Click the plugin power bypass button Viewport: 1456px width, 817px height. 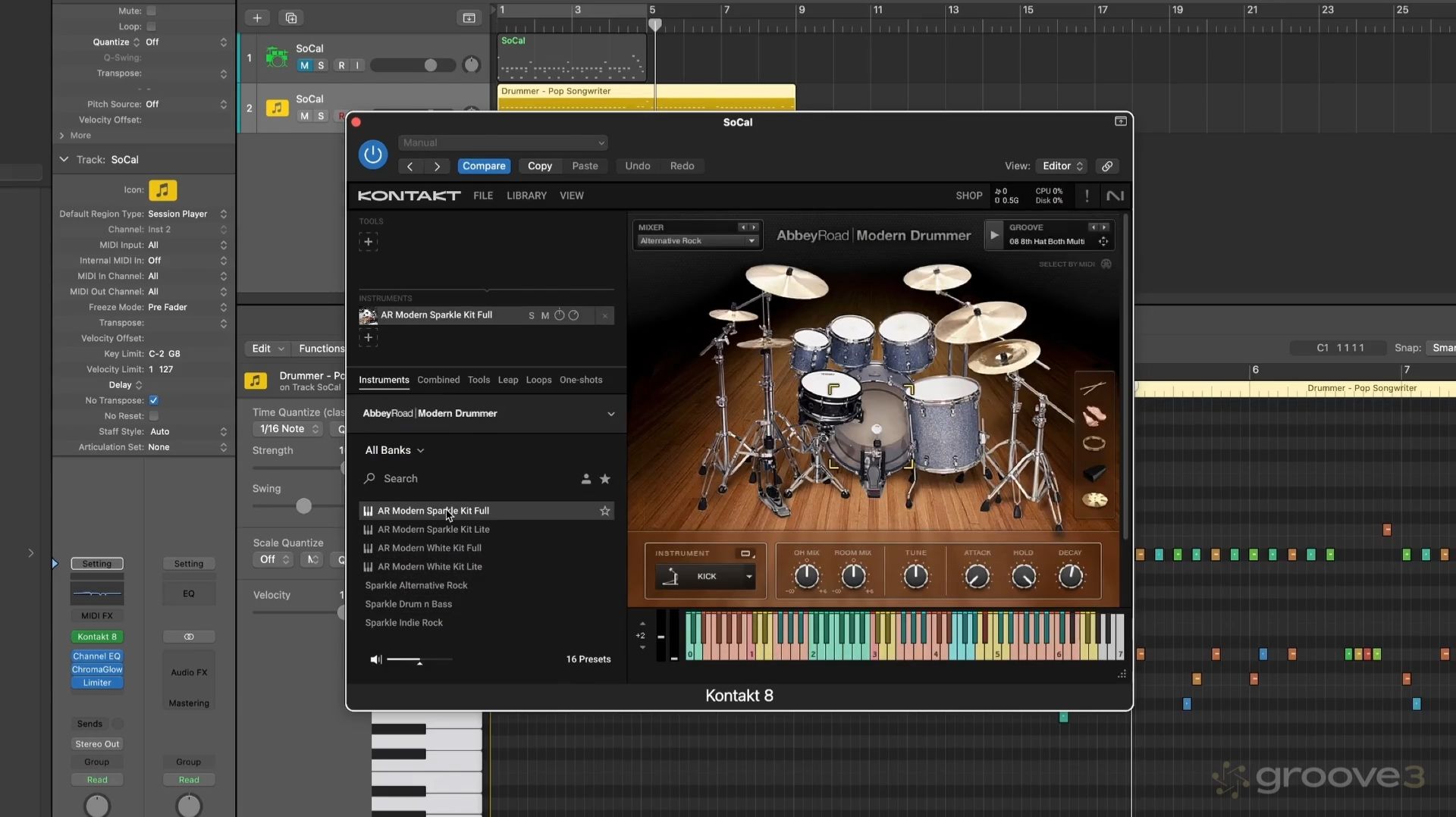372,155
